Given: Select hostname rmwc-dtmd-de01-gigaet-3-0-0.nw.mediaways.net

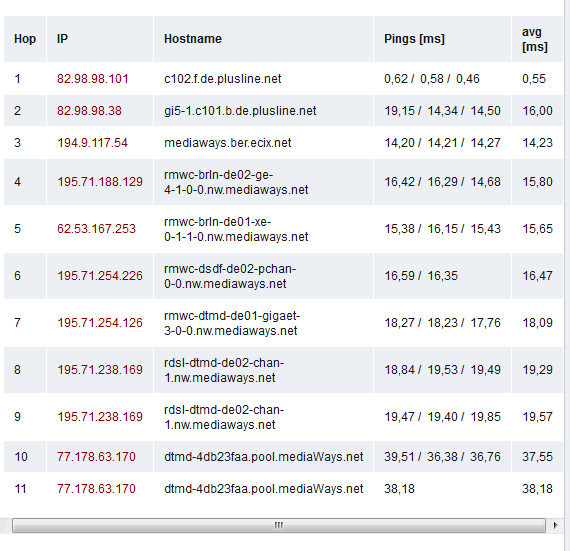Looking at the screenshot, I should 232,323.
